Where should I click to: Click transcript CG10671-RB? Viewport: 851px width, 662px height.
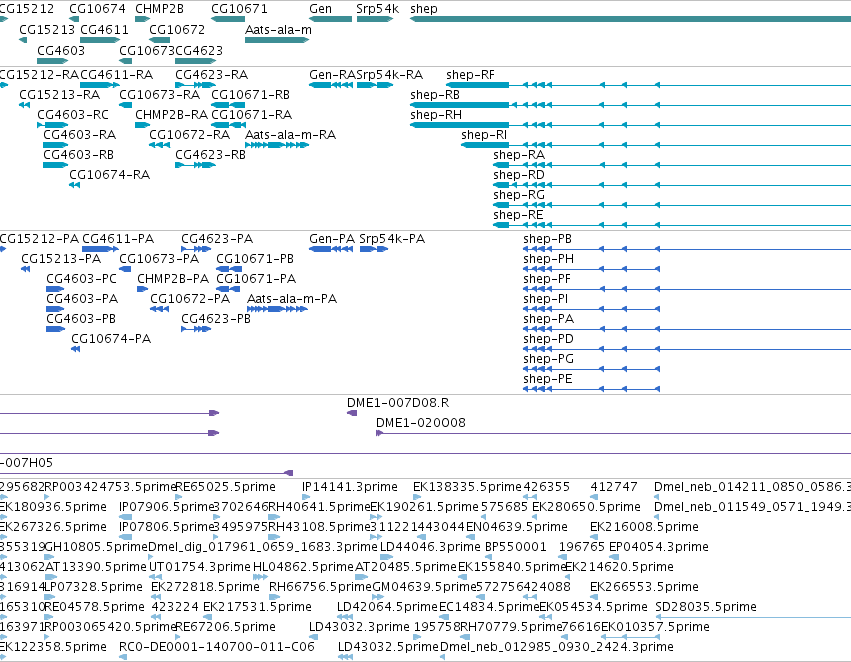250,94
